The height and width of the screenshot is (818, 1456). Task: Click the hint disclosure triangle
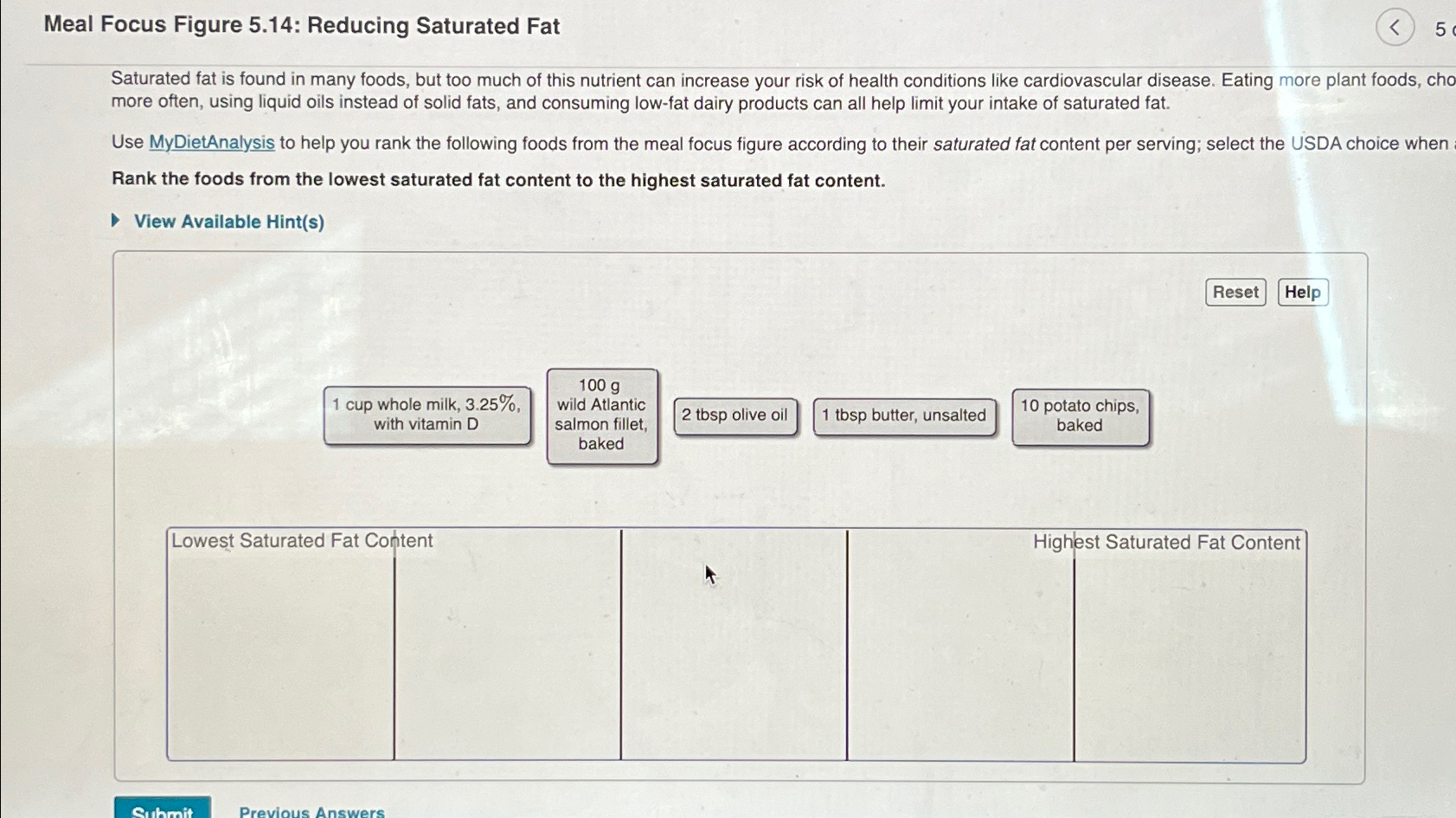pos(115,221)
